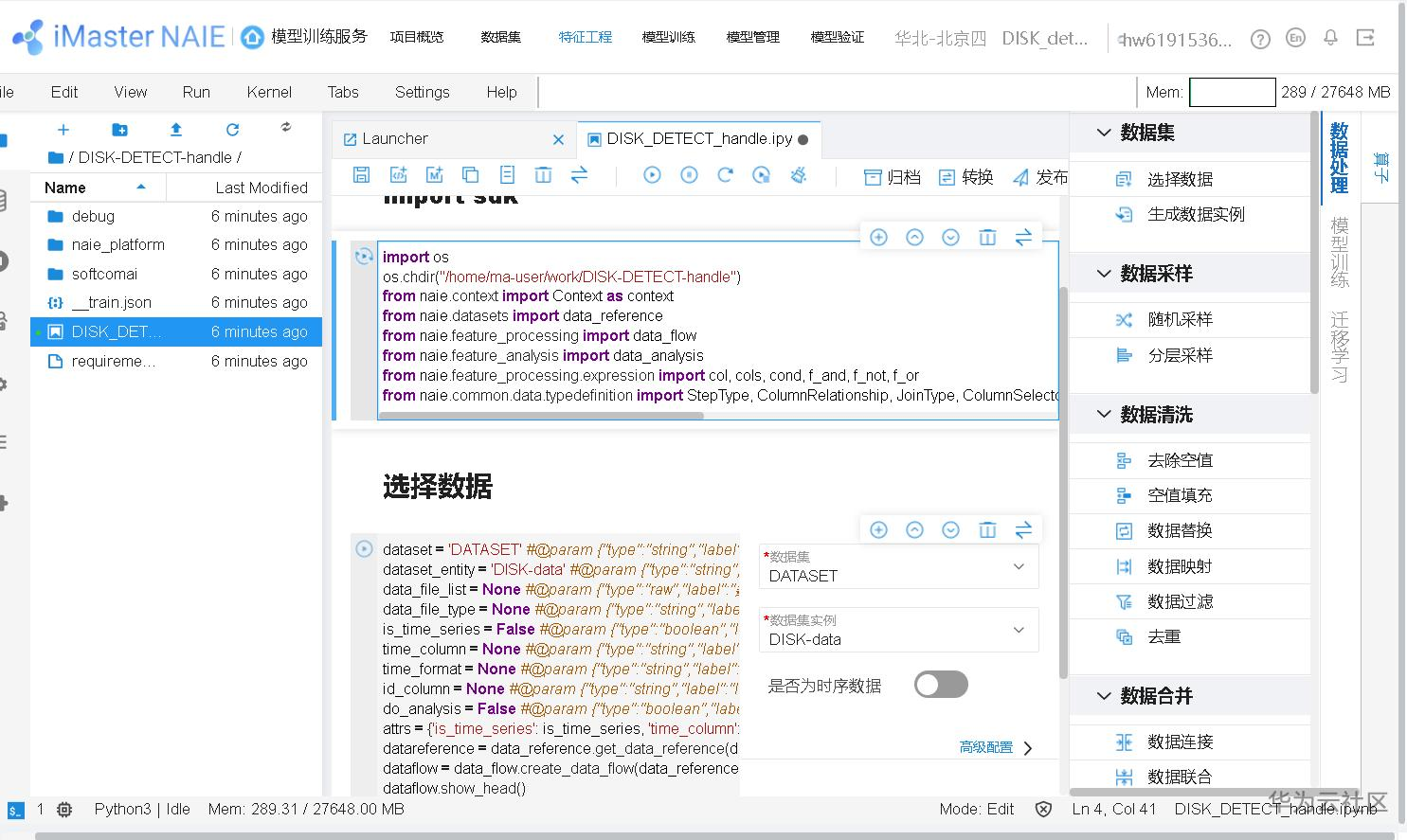Image resolution: width=1407 pixels, height=840 pixels.
Task: Click the 归档 archive button
Action: click(x=892, y=177)
